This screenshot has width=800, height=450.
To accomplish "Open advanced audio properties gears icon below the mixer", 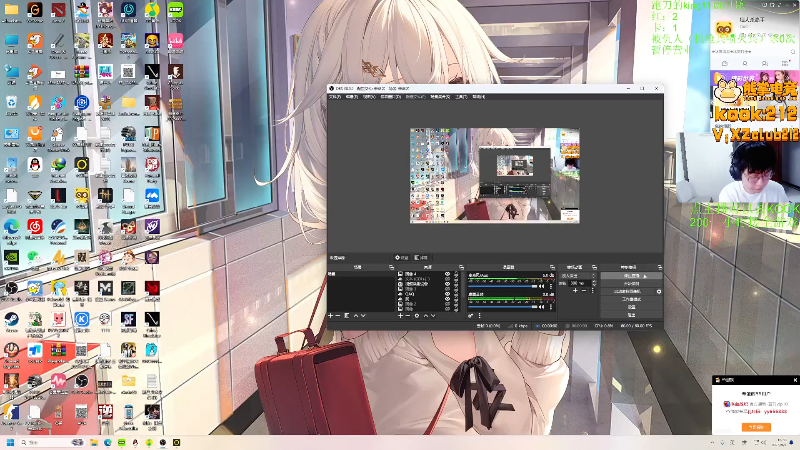I will coord(470,316).
